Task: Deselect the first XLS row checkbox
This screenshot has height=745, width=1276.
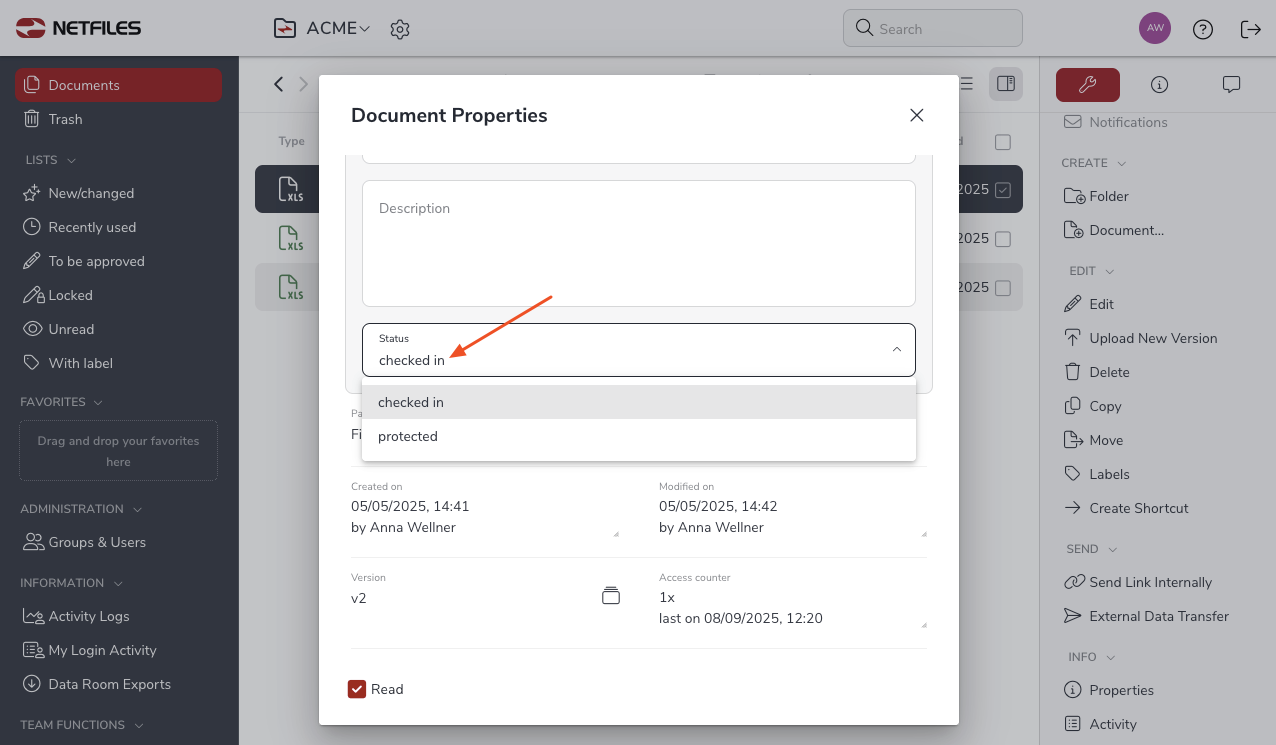Action: coord(1003,190)
